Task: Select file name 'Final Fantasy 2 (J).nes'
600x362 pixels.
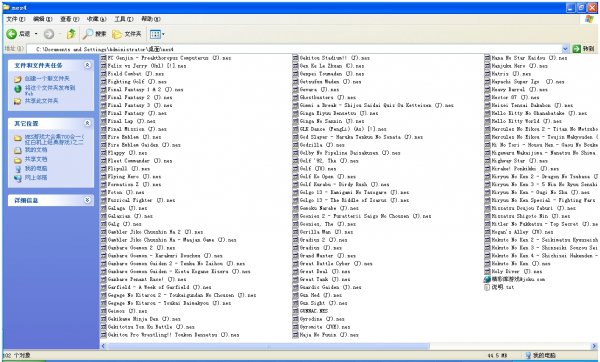Action: (x=140, y=97)
